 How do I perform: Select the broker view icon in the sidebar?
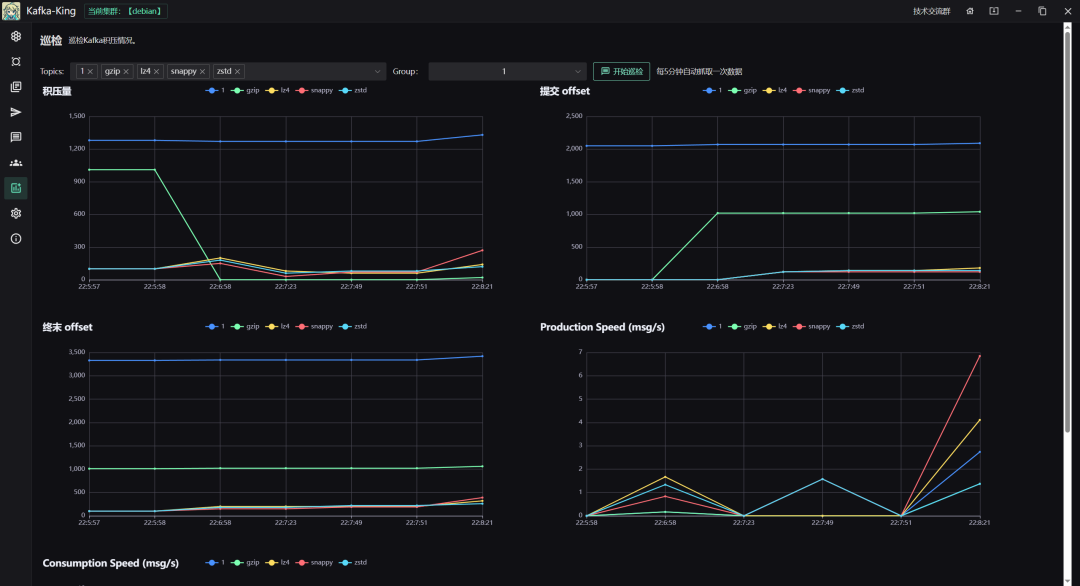tap(15, 61)
